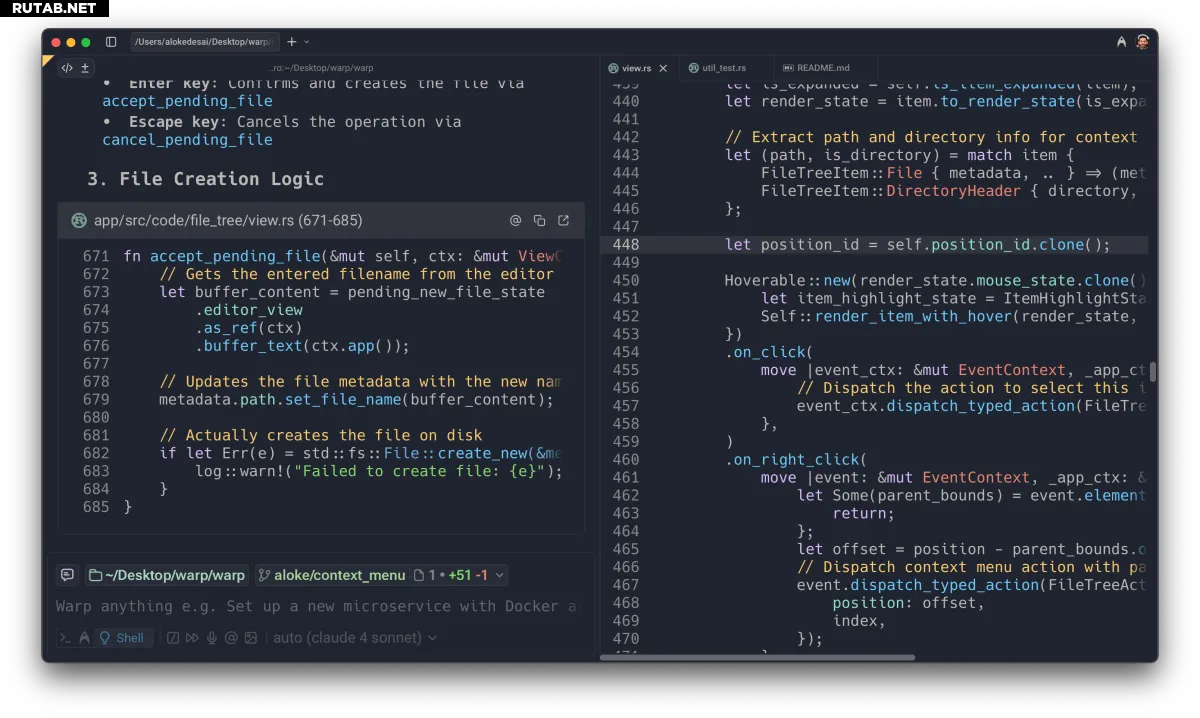Image resolution: width=1200 pixels, height=718 pixels.
Task: Attach code block as context with @ icon
Action: click(x=516, y=220)
